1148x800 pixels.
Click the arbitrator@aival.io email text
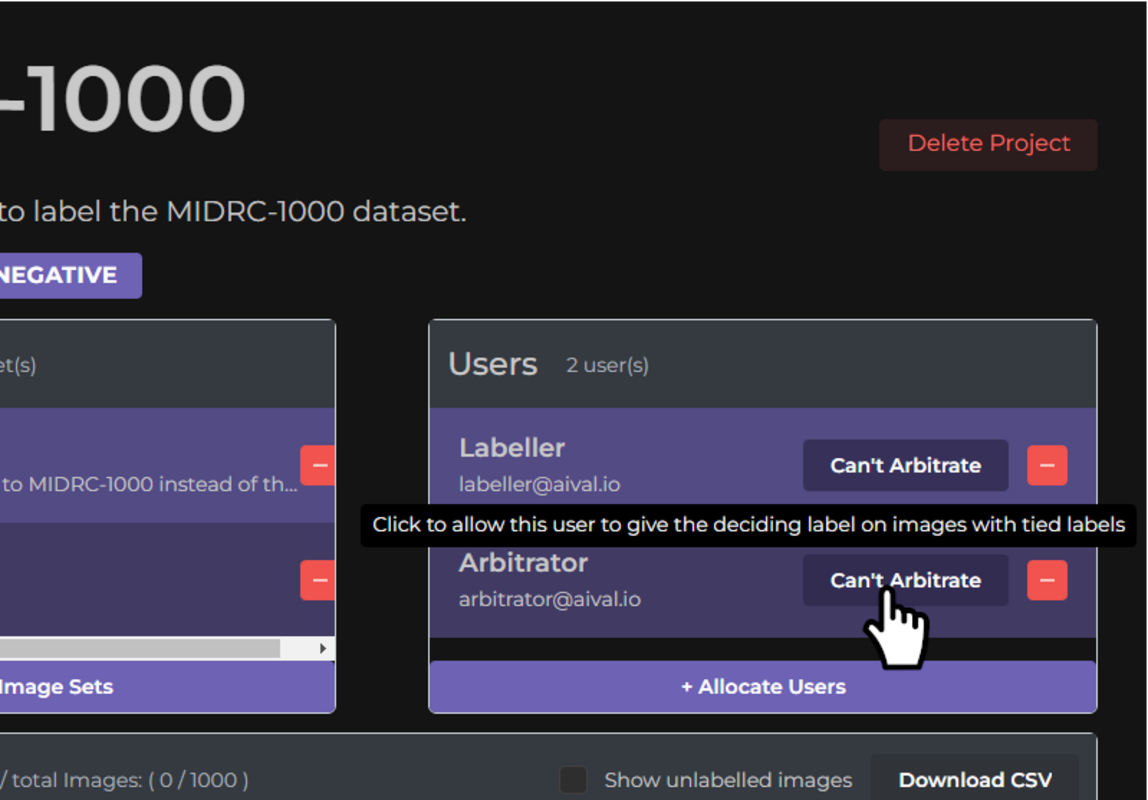point(548,599)
